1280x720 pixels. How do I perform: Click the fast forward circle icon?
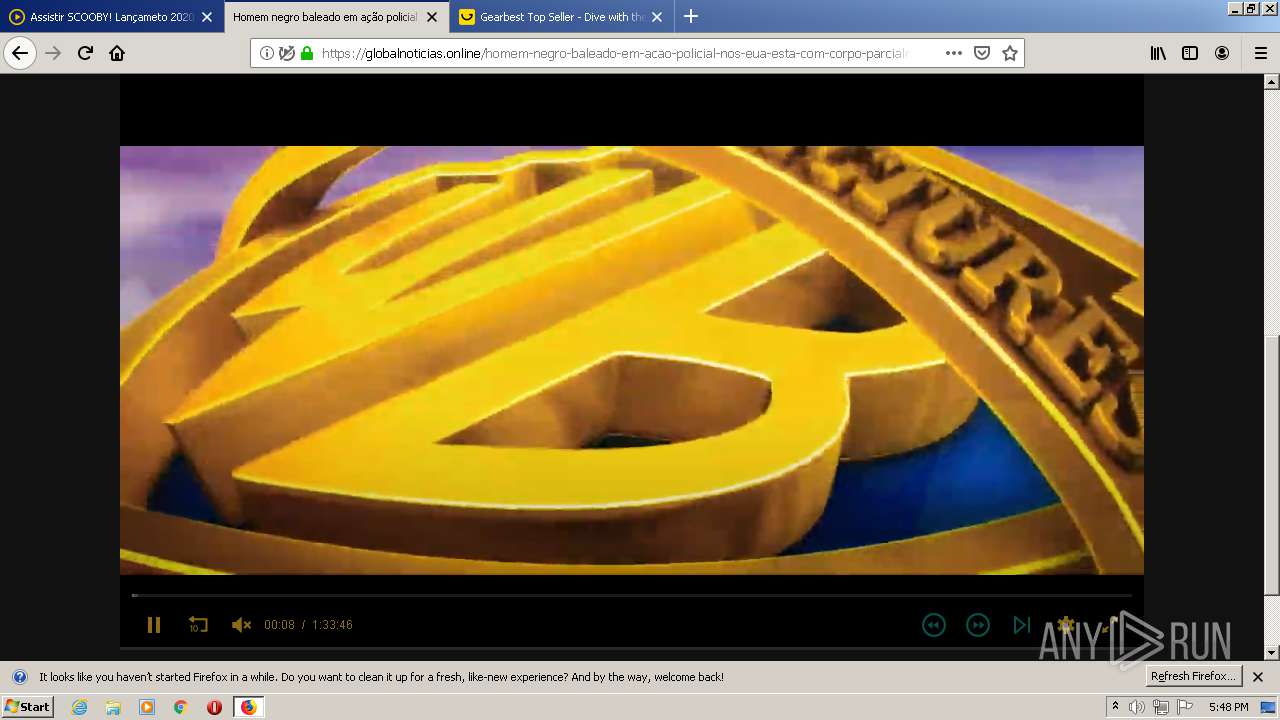977,625
